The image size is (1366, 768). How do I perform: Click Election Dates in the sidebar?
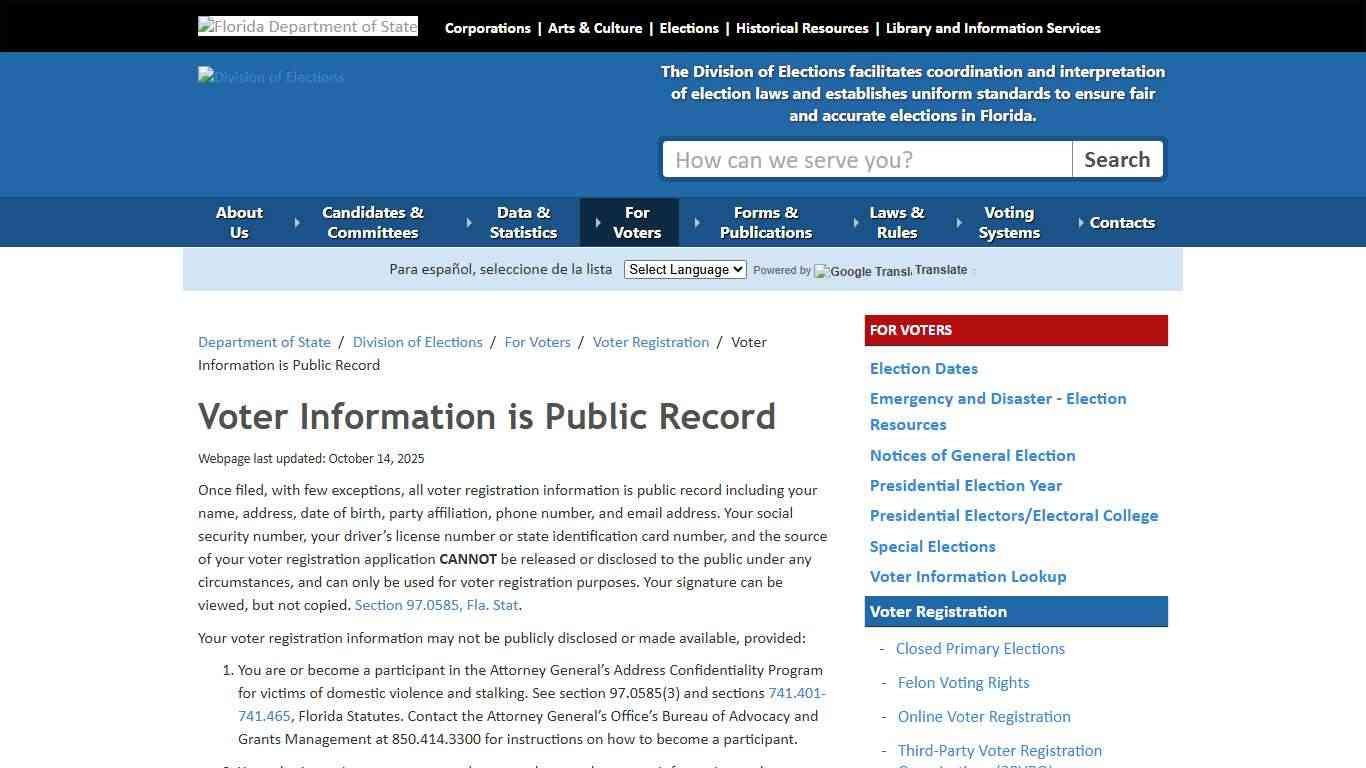[923, 368]
